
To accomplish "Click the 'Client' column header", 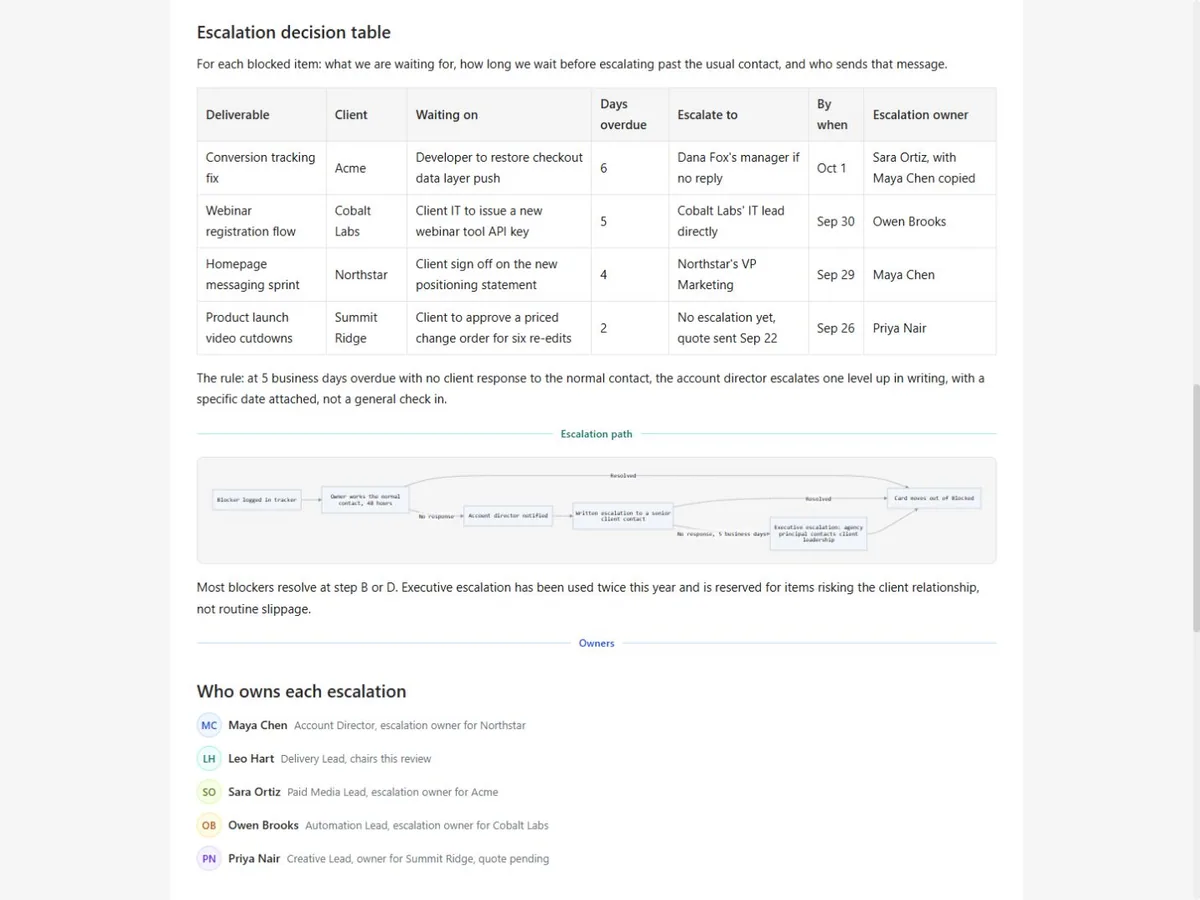I will pyautogui.click(x=367, y=115).
